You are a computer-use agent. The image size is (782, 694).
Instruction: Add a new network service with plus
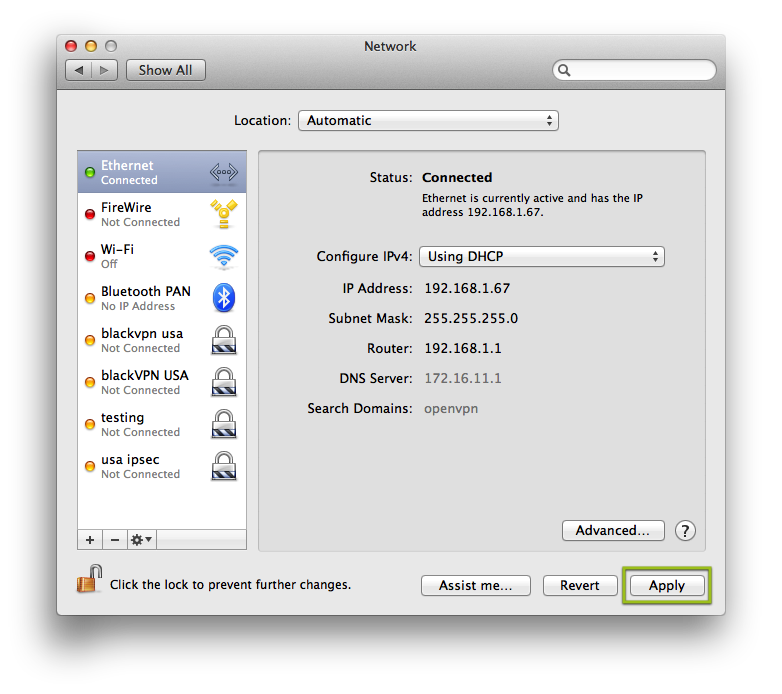point(90,540)
